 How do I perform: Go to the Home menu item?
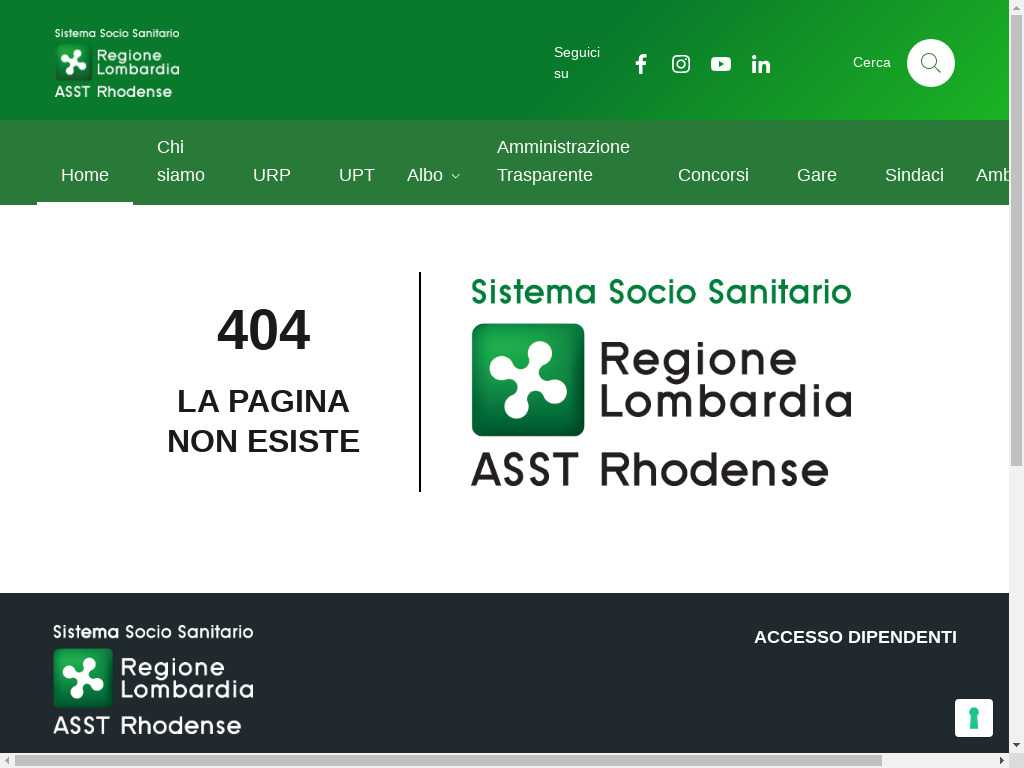85,175
